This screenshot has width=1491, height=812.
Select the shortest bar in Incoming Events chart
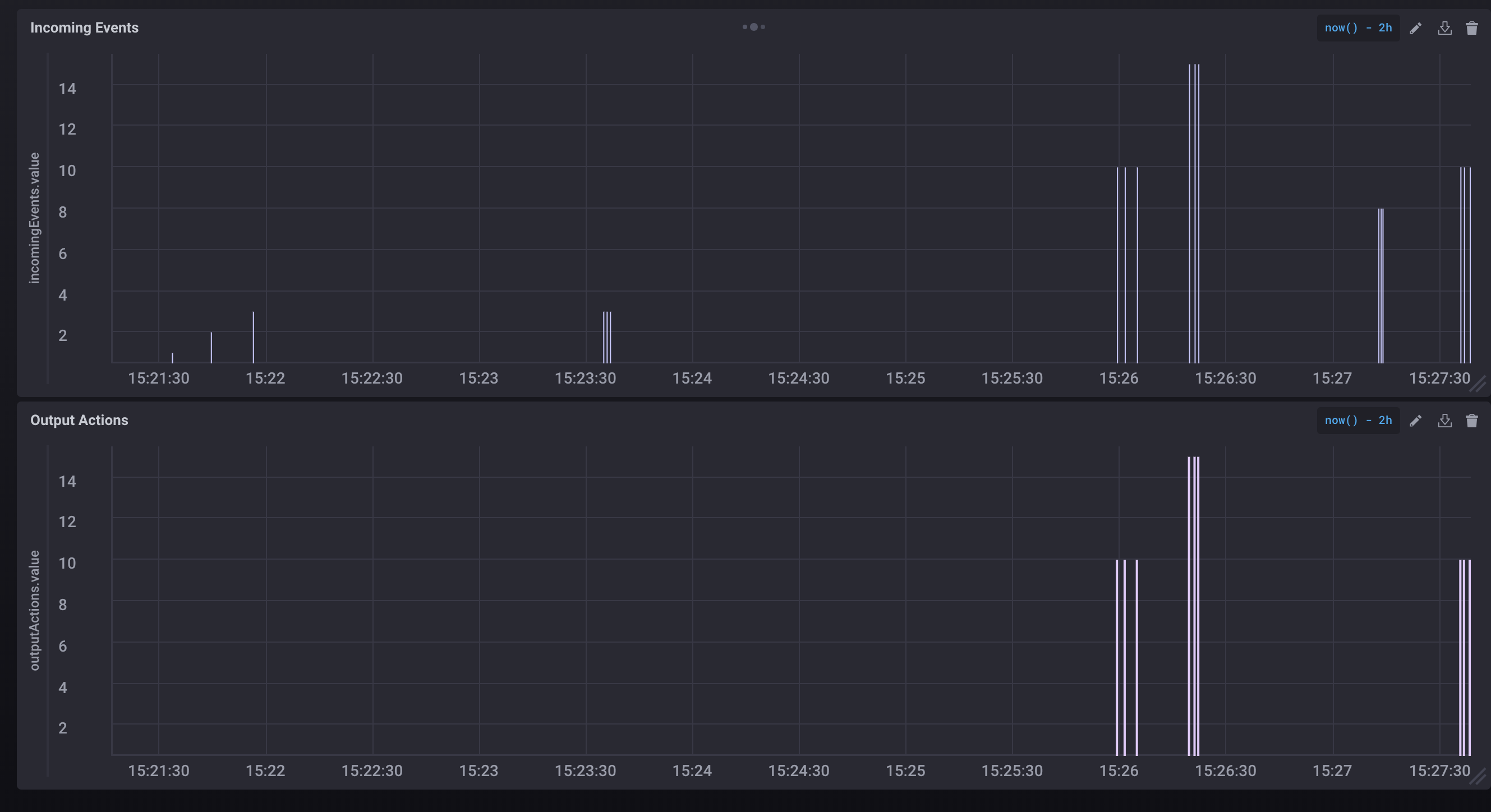click(x=172, y=358)
